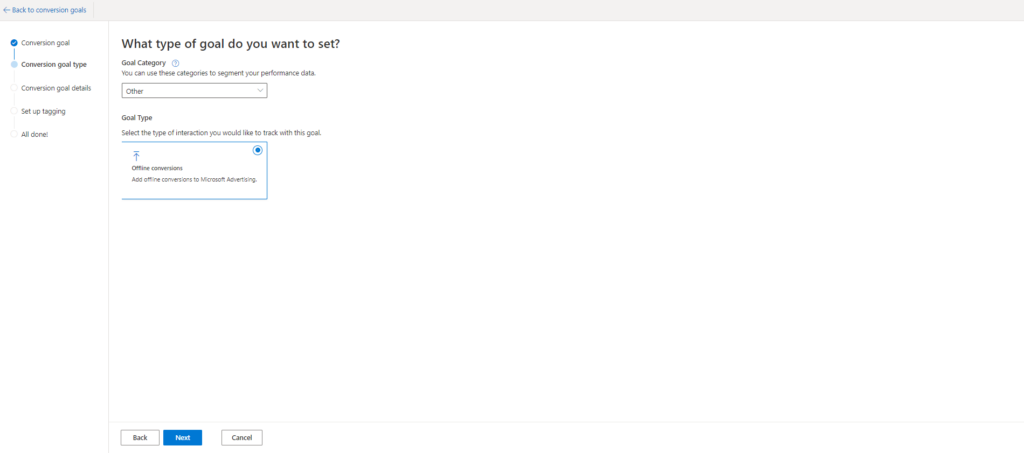Click the Cancel button
The image size is (1024, 453).
click(242, 437)
